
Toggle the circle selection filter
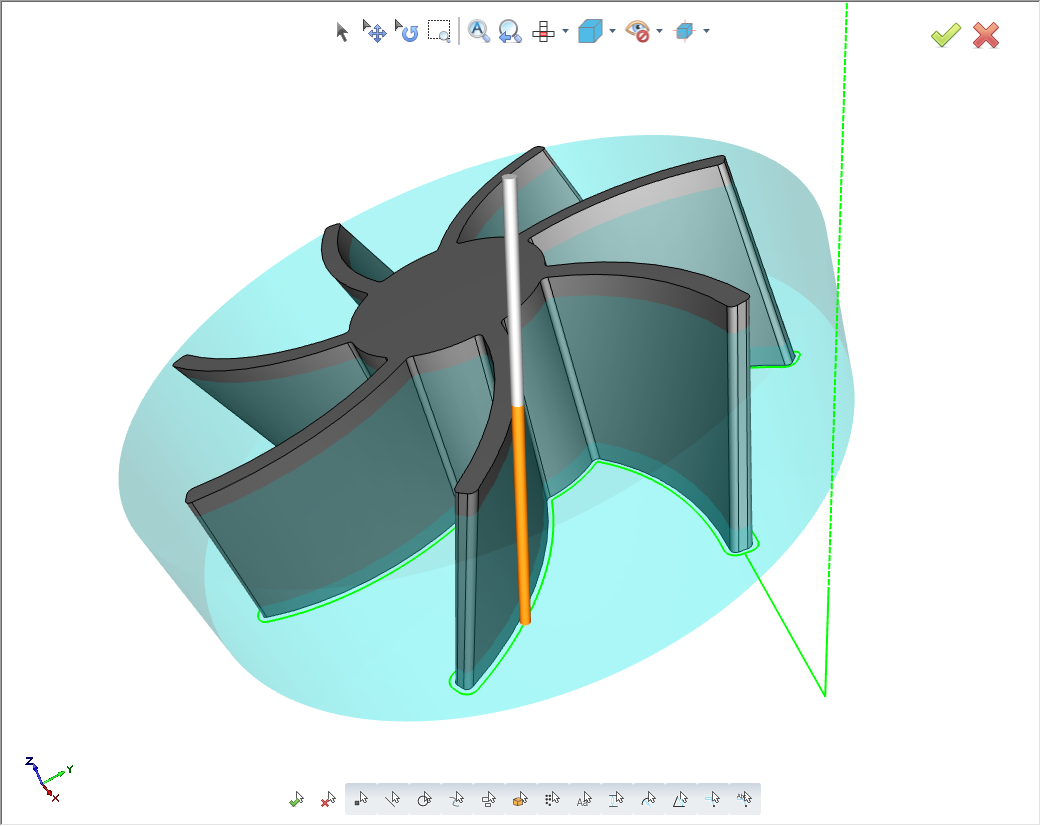tap(423, 800)
